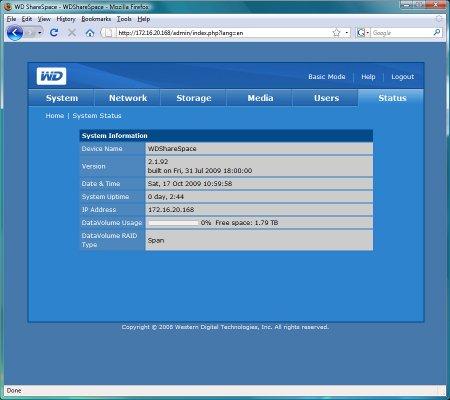
Task: Click the search magnifier icon
Action: click(x=437, y=32)
